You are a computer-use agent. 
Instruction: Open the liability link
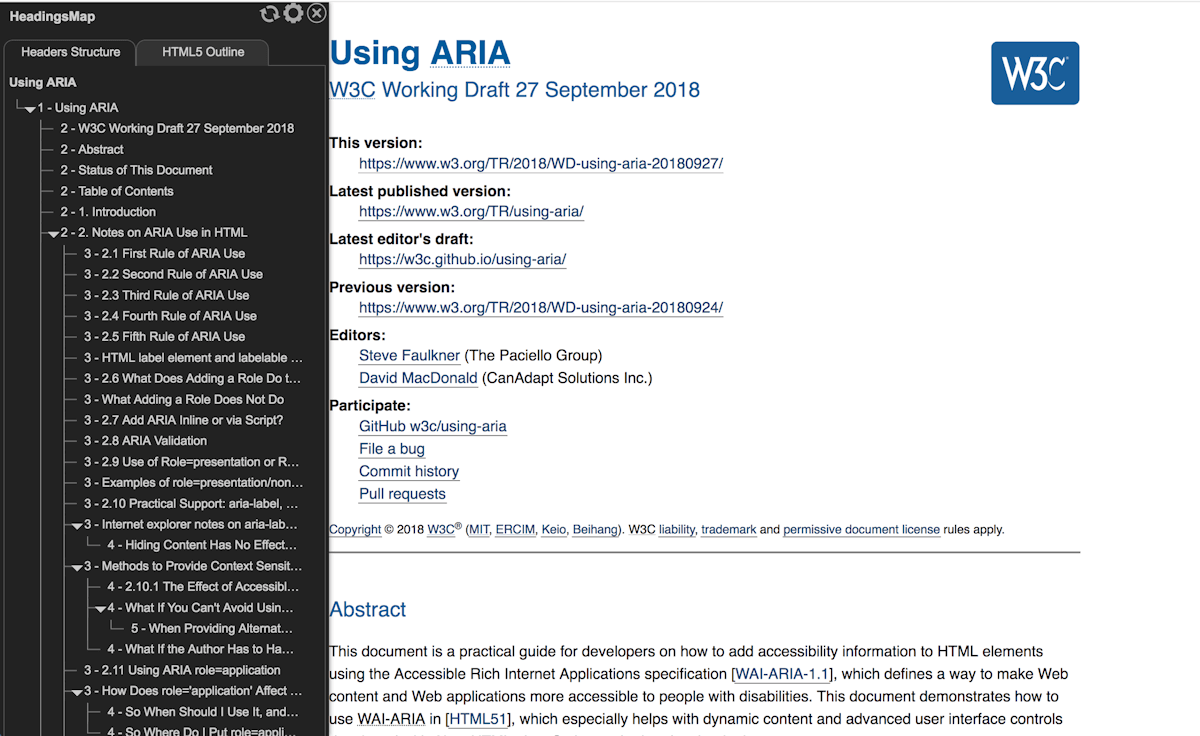[677, 530]
